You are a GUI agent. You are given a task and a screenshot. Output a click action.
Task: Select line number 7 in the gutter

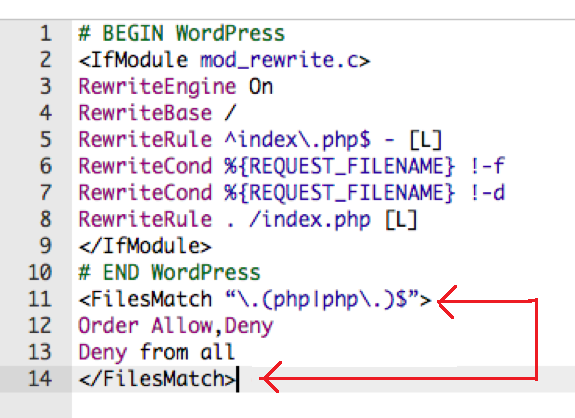[x=45, y=193]
